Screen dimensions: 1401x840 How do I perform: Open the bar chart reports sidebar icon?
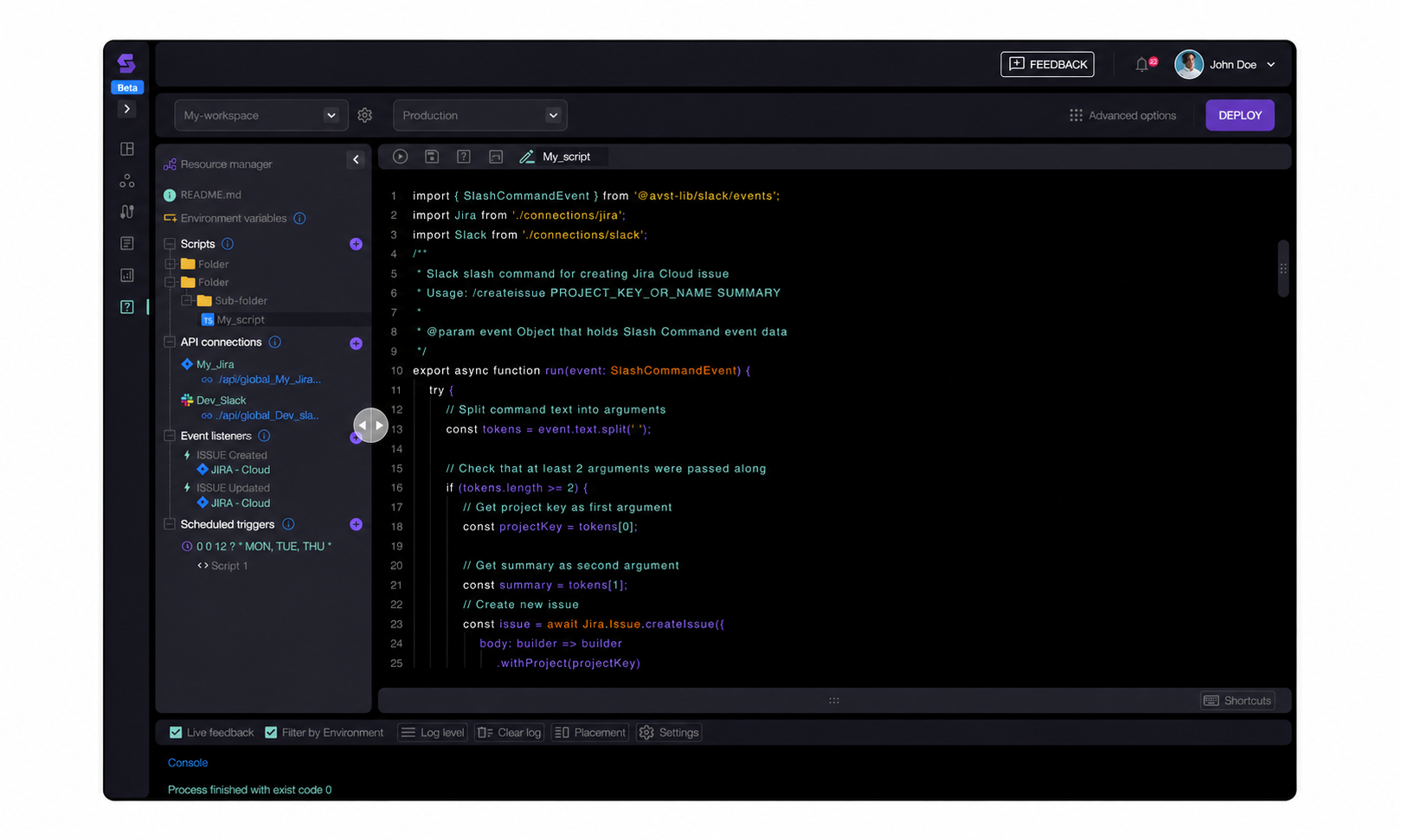coord(127,275)
